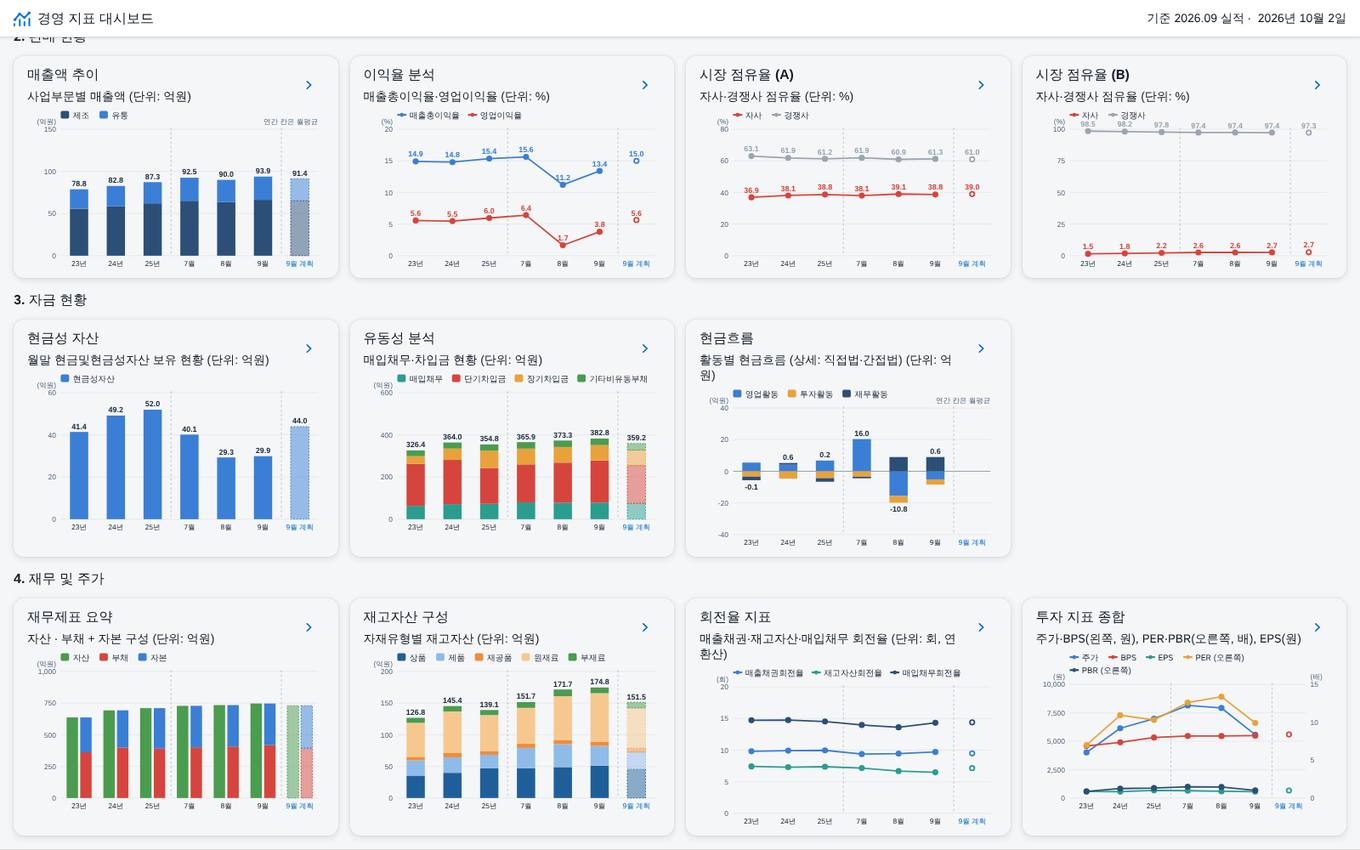Image resolution: width=1360 pixels, height=850 pixels.
Task: Toggle 매입채무 legend item
Action: pos(420,379)
